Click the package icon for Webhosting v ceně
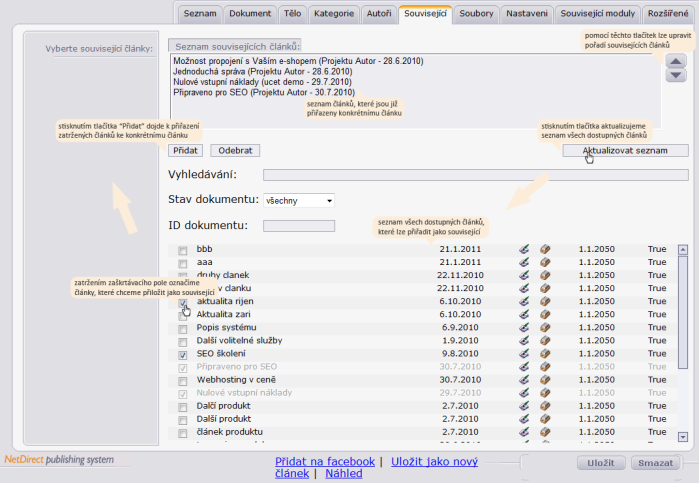 pyautogui.click(x=545, y=380)
